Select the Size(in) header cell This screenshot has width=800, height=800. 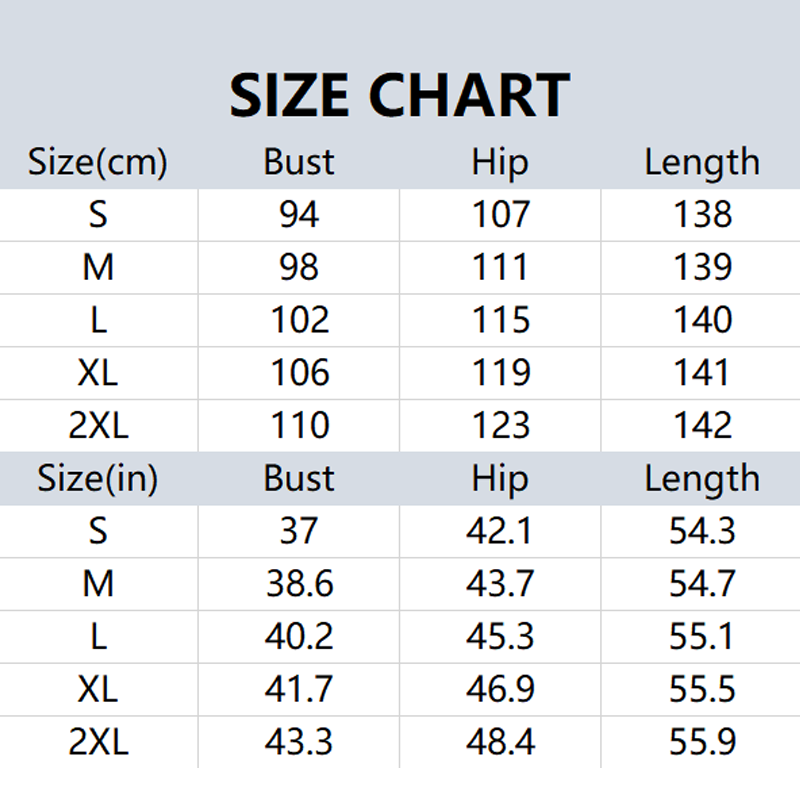(97, 479)
